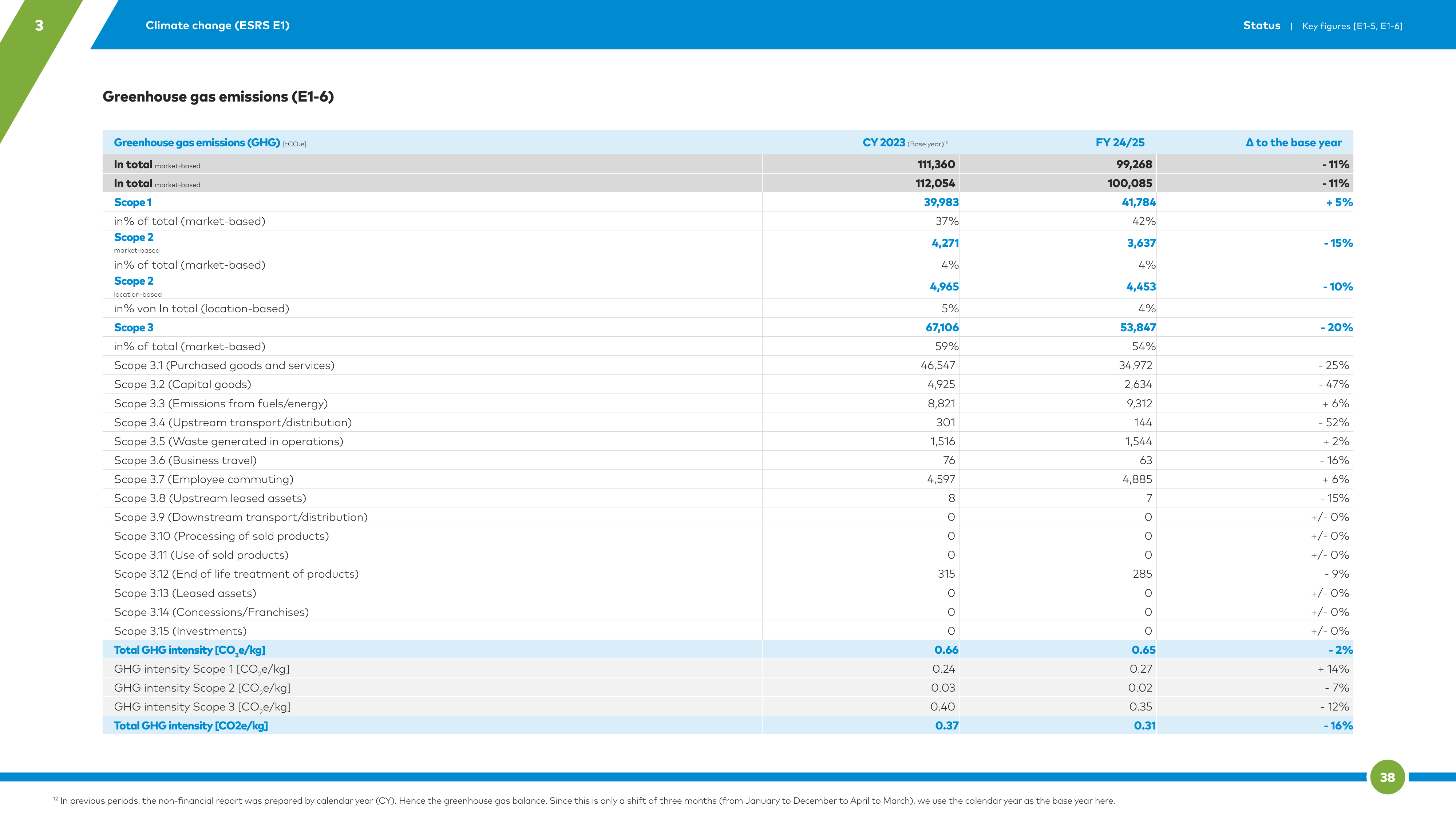Click 'Scope 3.5 (Waste generated in operations)' label
The image size is (1456, 819).
tap(228, 442)
